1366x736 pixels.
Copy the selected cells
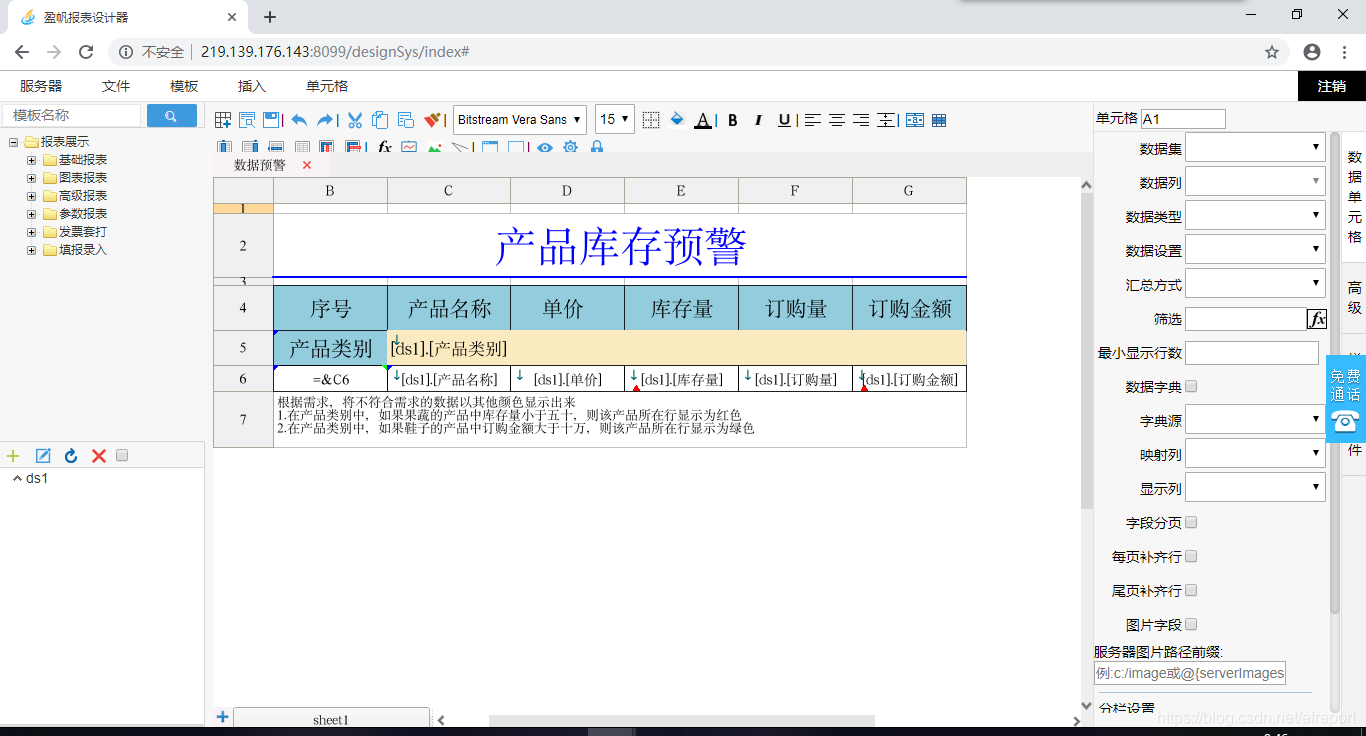(x=380, y=120)
